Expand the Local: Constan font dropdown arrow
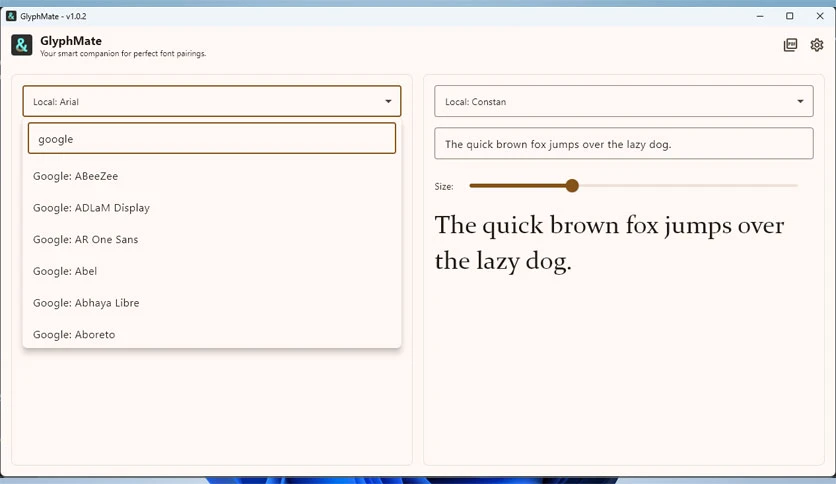836x484 pixels. tap(800, 101)
